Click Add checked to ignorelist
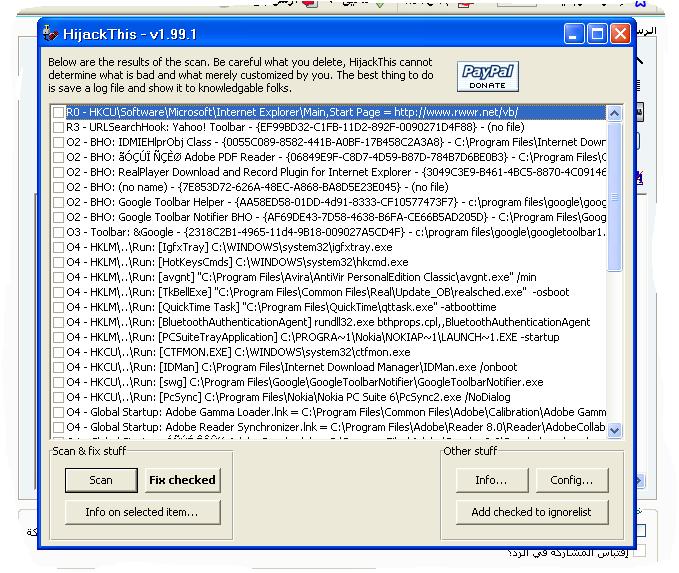679x573 pixels. click(531, 512)
